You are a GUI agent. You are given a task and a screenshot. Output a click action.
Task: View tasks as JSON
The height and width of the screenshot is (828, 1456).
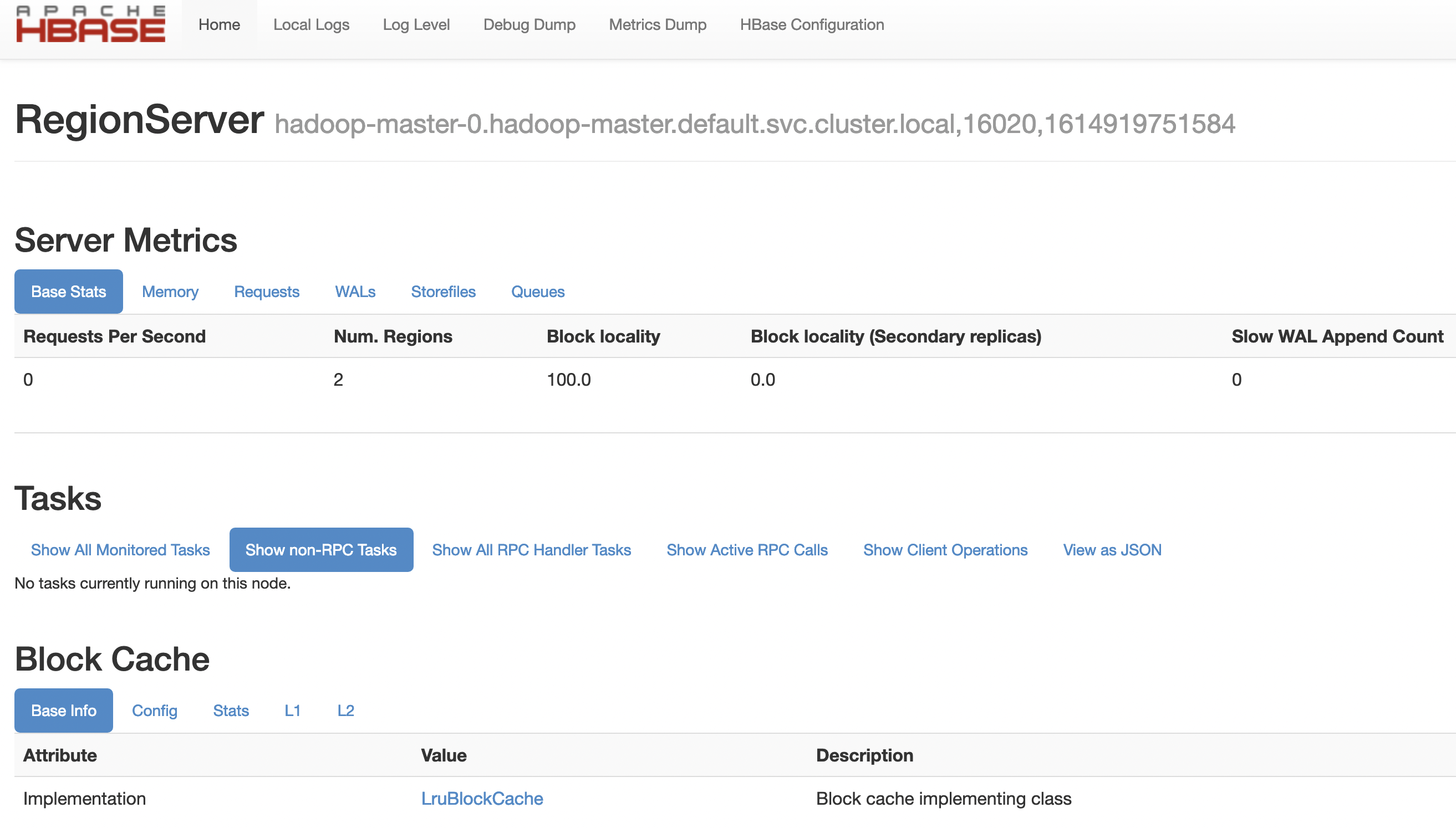coord(1112,550)
